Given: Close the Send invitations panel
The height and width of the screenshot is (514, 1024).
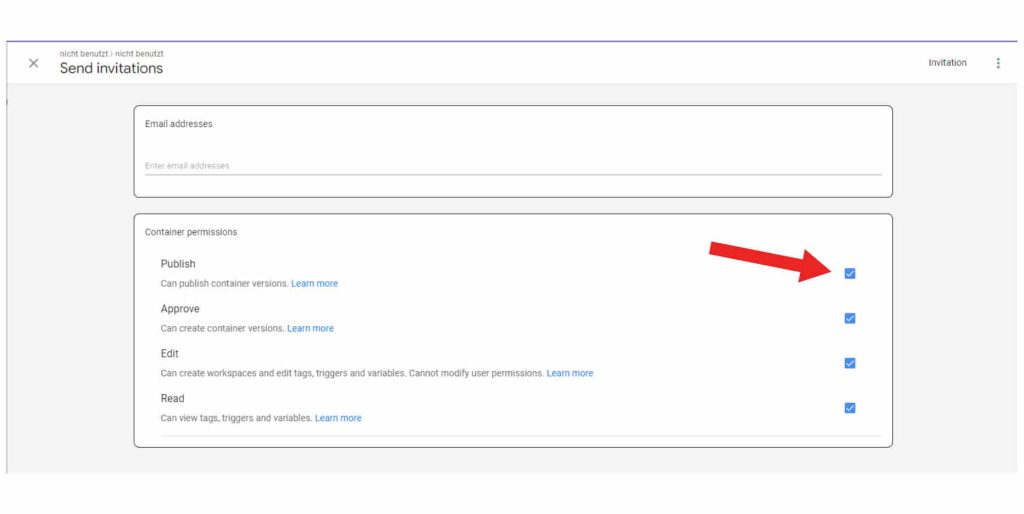Looking at the screenshot, I should point(33,63).
